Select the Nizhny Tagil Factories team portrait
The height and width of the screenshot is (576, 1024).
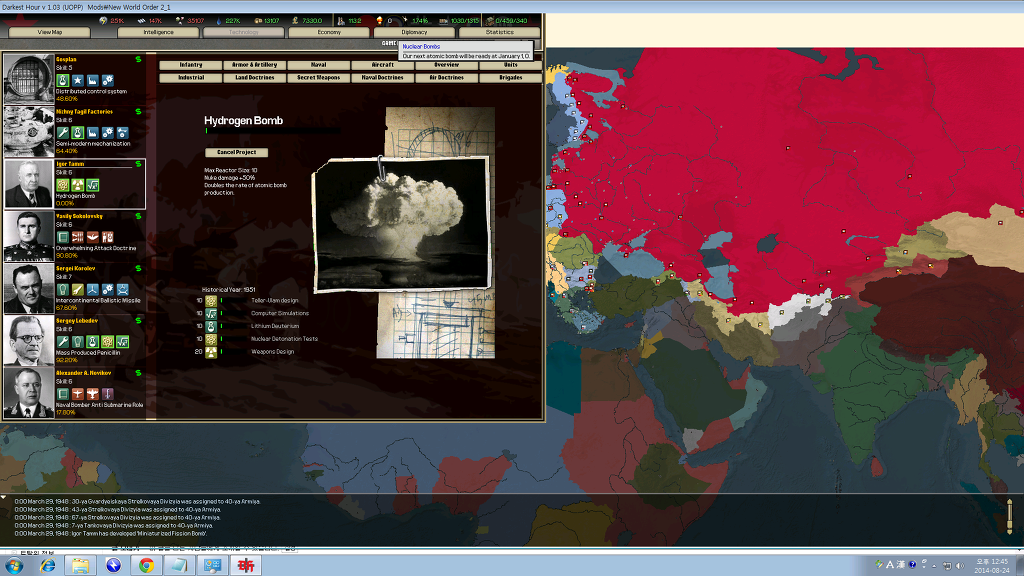click(29, 131)
